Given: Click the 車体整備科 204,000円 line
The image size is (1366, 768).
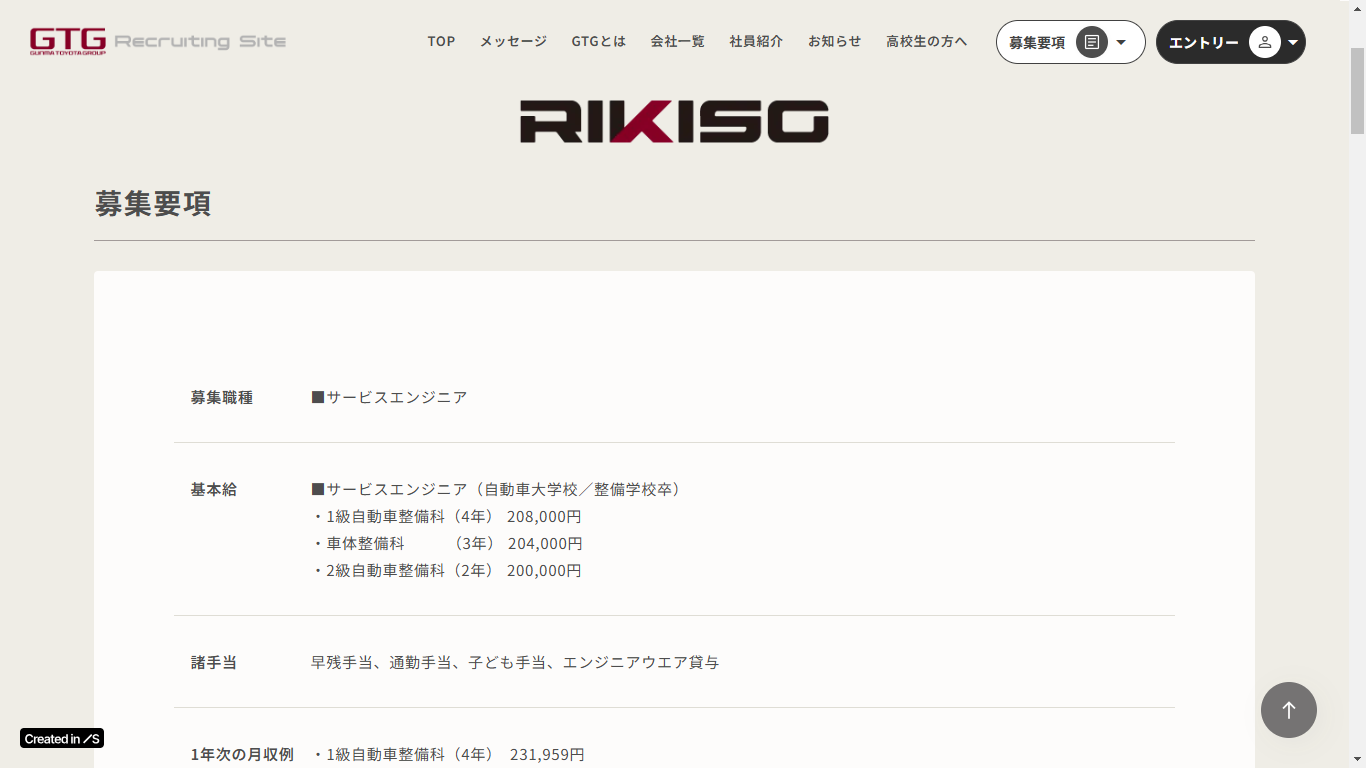Looking at the screenshot, I should click(x=447, y=543).
